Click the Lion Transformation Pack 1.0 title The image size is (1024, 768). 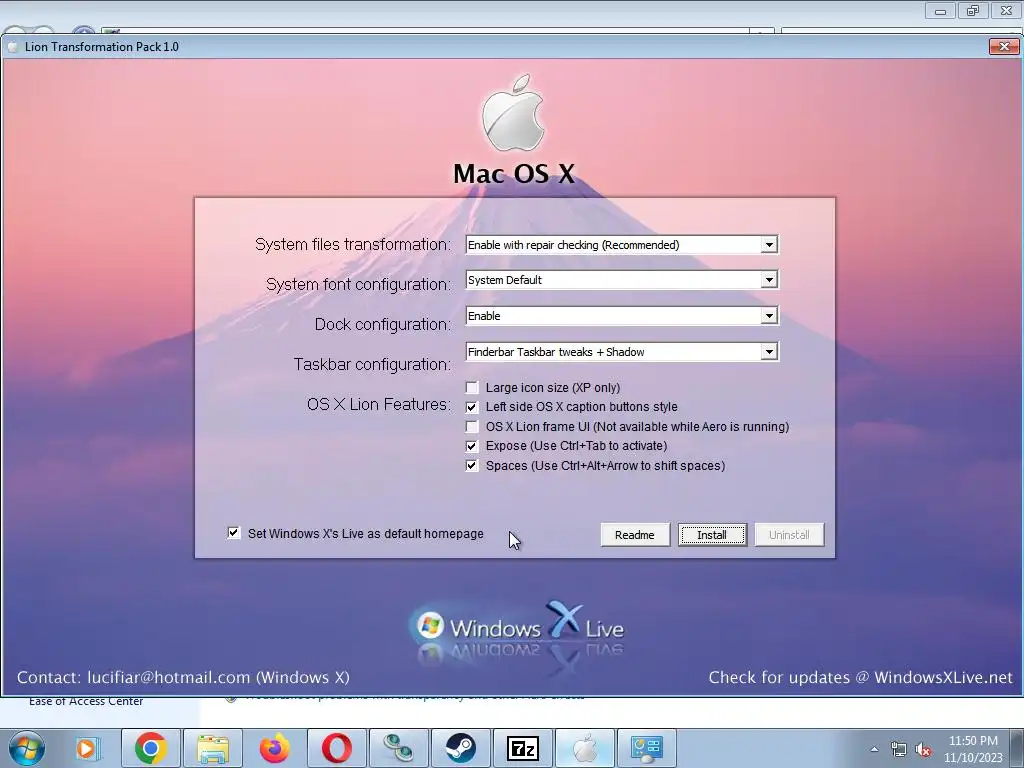click(101, 47)
